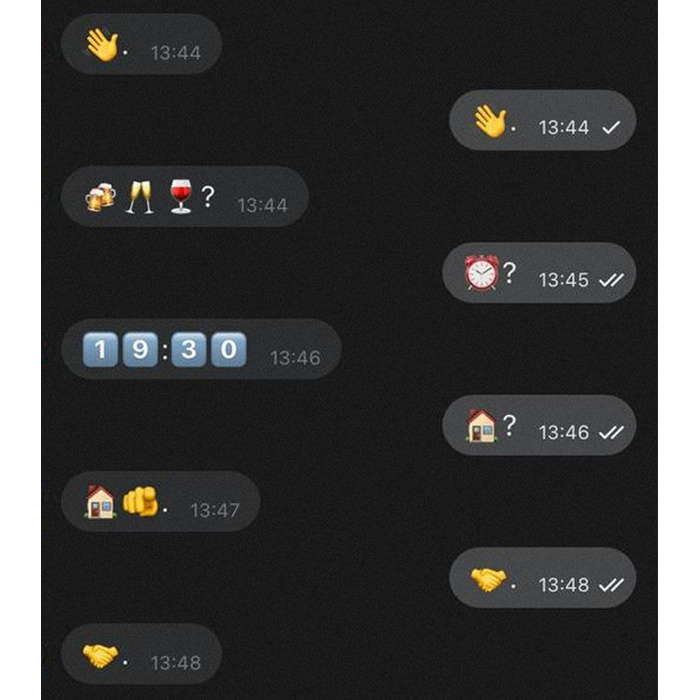
Task: Click the house emoji received at 13:47
Action: tap(100, 501)
